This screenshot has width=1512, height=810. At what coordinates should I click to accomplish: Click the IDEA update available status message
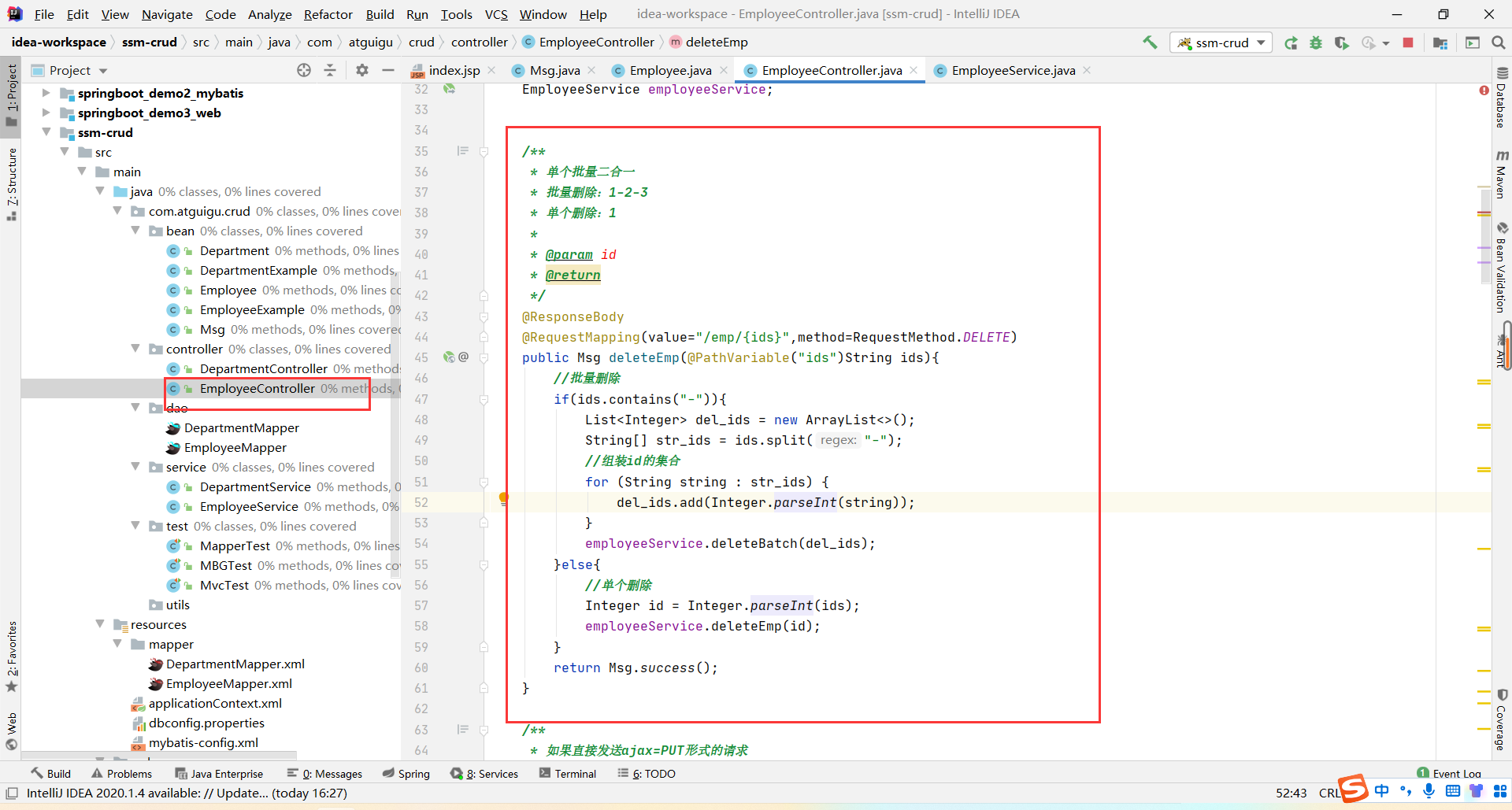187,793
